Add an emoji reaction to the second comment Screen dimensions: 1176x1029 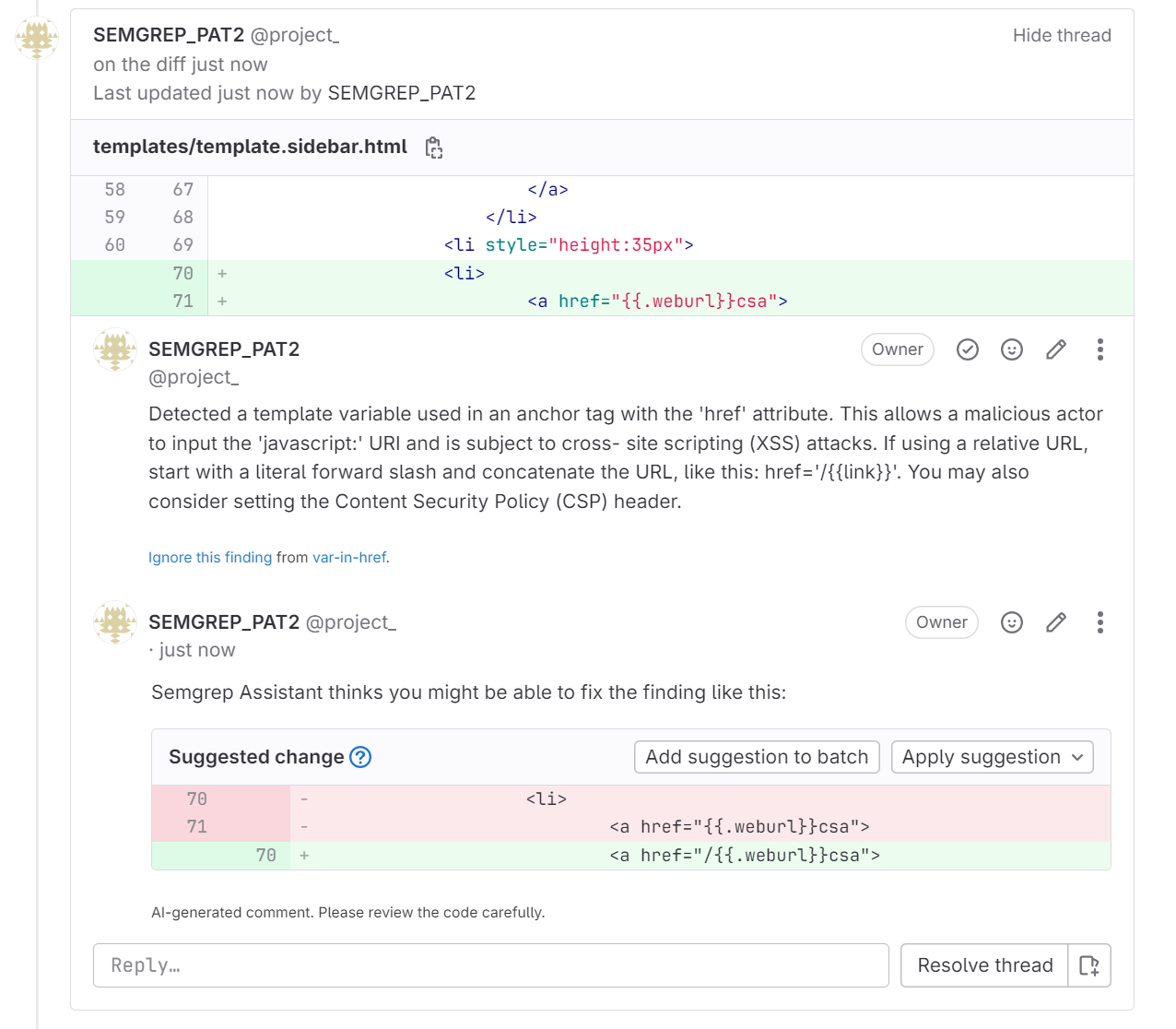tap(1011, 622)
